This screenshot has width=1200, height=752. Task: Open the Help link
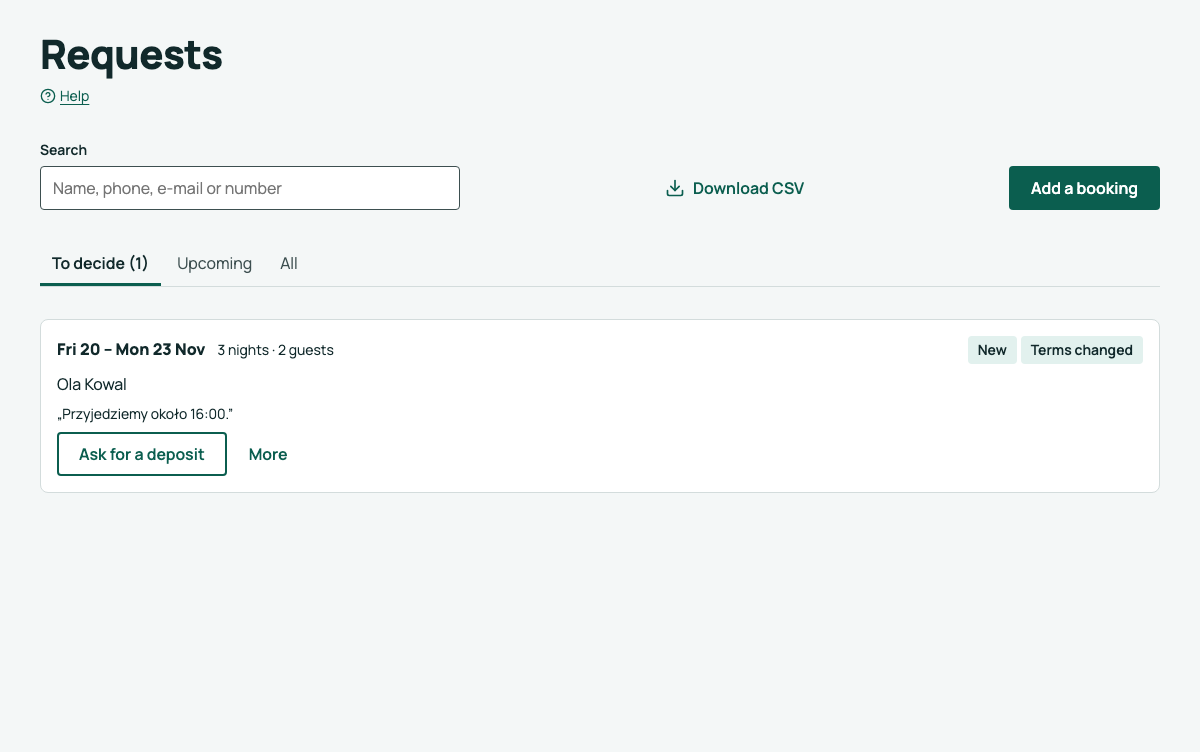tap(74, 96)
